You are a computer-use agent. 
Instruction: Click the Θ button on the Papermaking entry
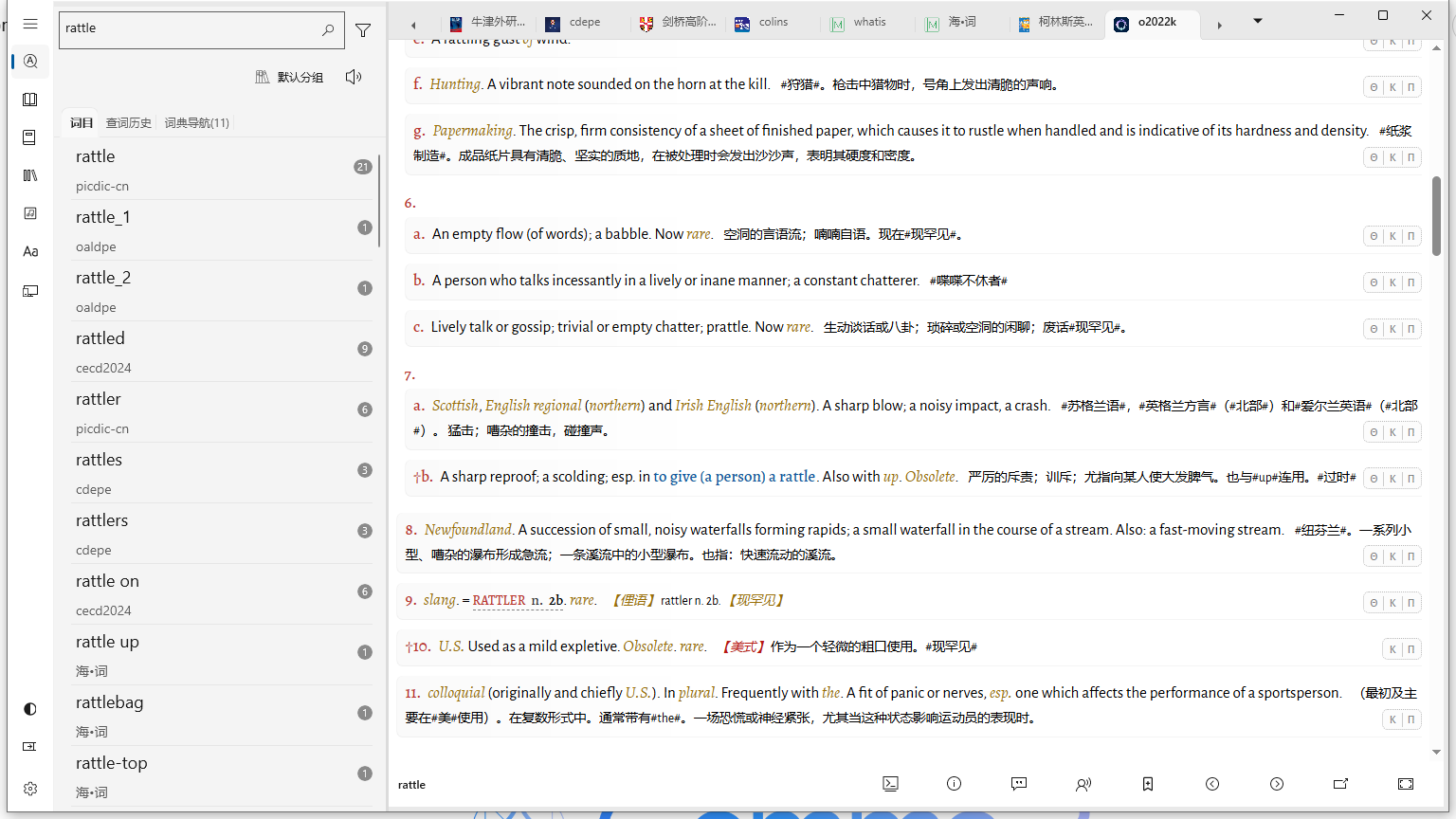1374,157
